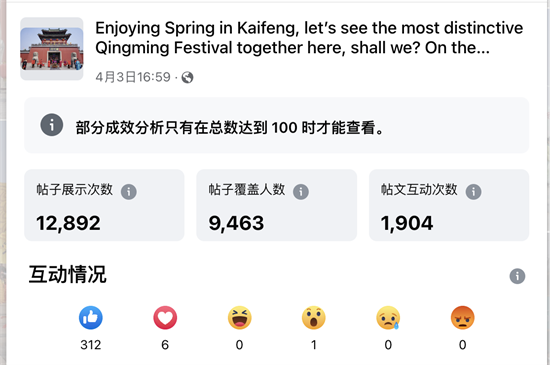Click info icon beside 帖子覆盖人数
Screen dimensions: 550x365
point(301,192)
